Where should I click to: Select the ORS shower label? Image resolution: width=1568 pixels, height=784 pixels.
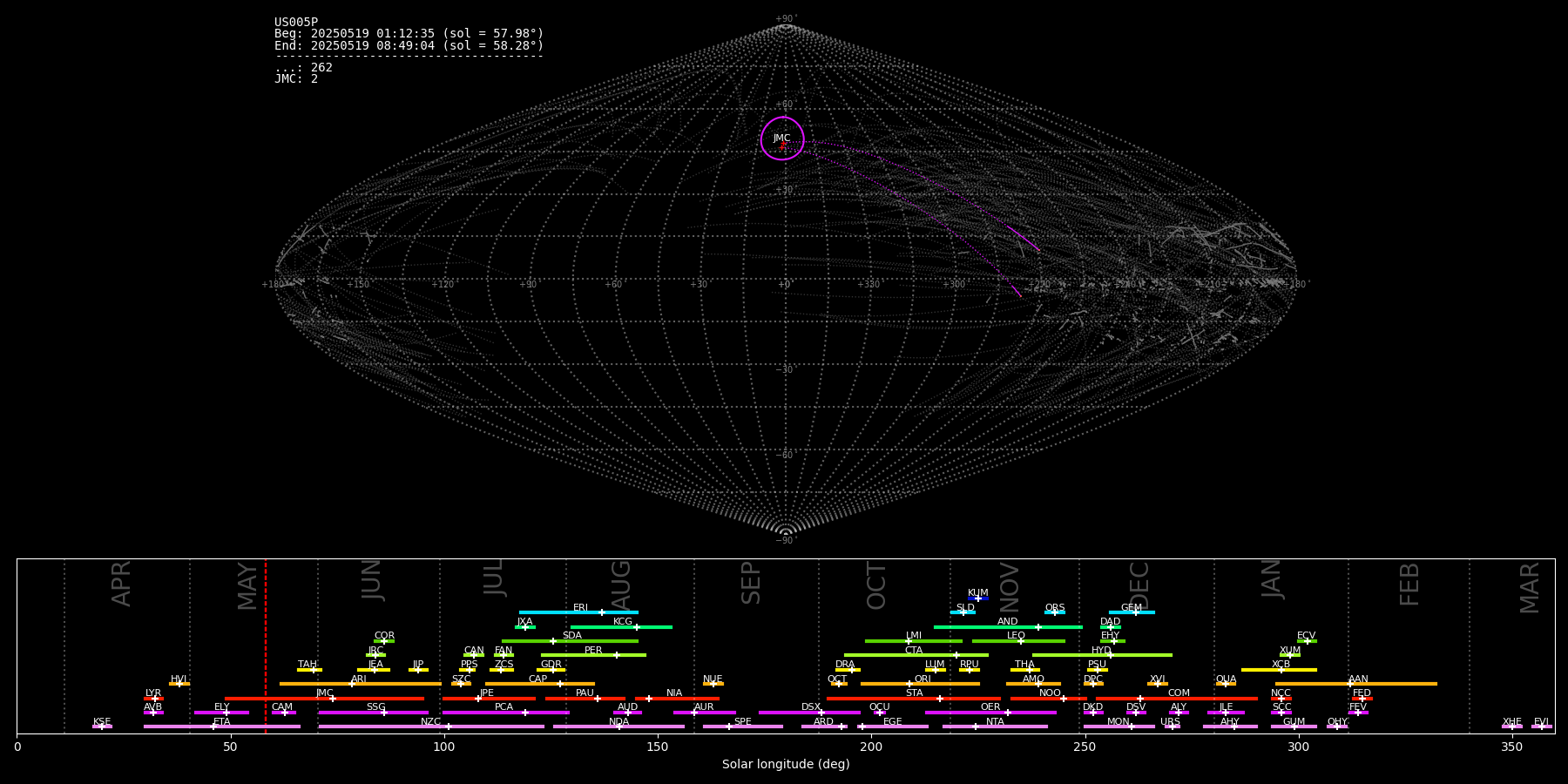(1054, 608)
